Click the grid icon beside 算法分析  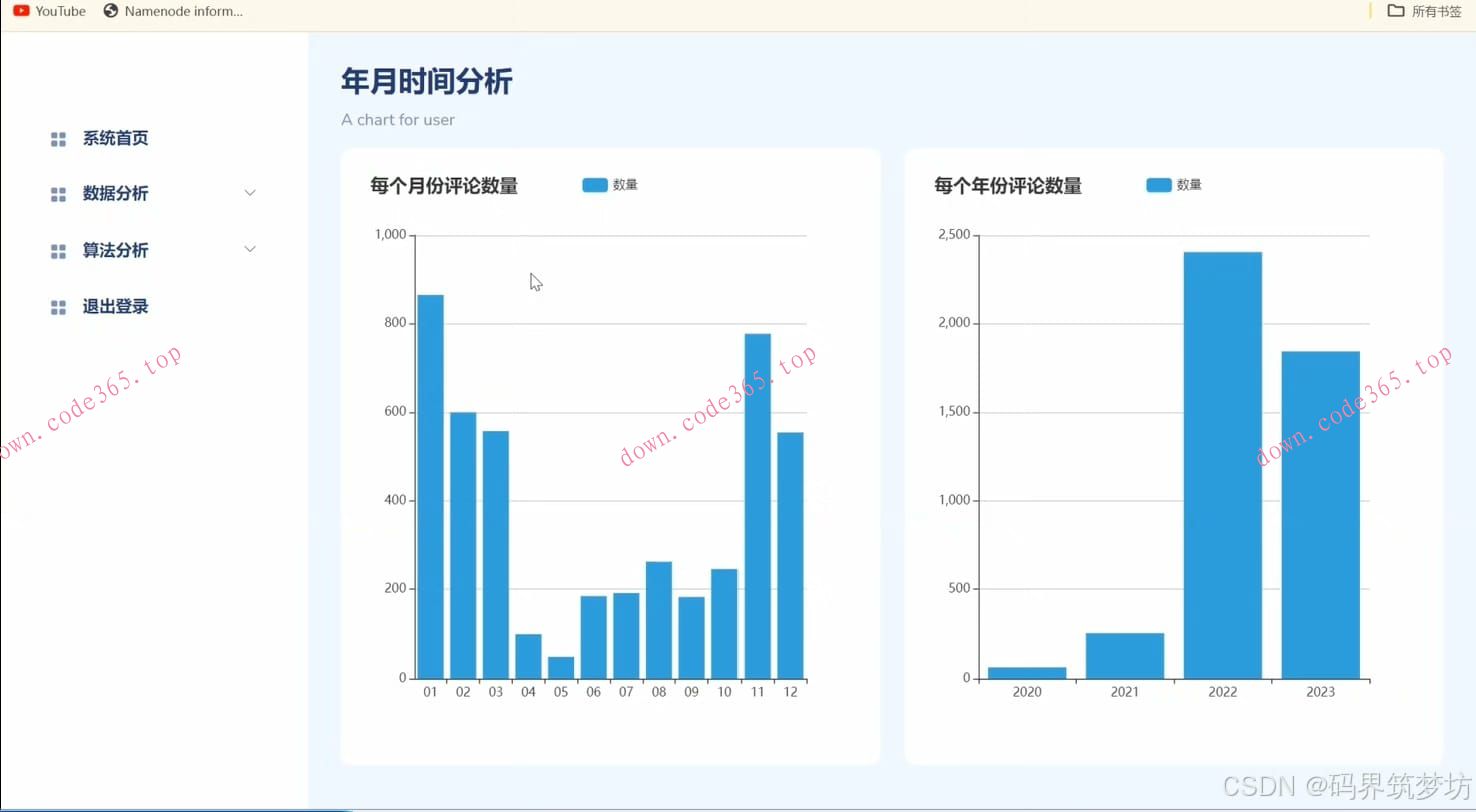point(58,251)
